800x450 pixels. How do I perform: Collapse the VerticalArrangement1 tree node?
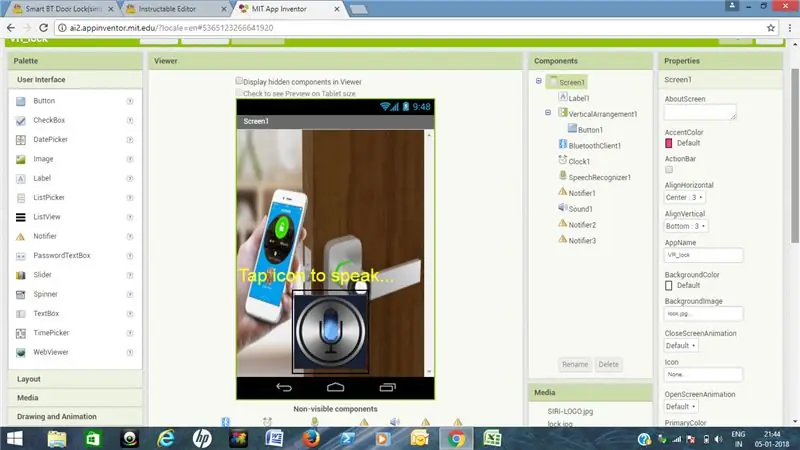click(548, 112)
